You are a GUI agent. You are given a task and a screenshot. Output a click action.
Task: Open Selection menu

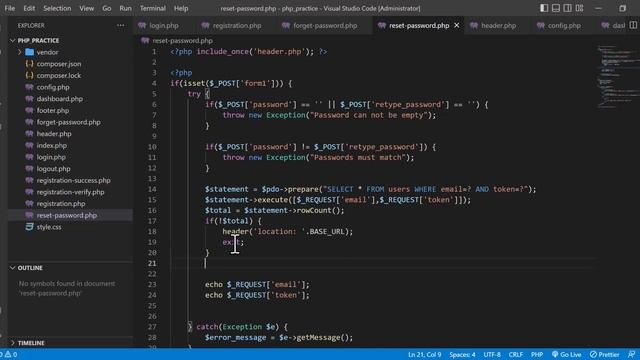57,8
